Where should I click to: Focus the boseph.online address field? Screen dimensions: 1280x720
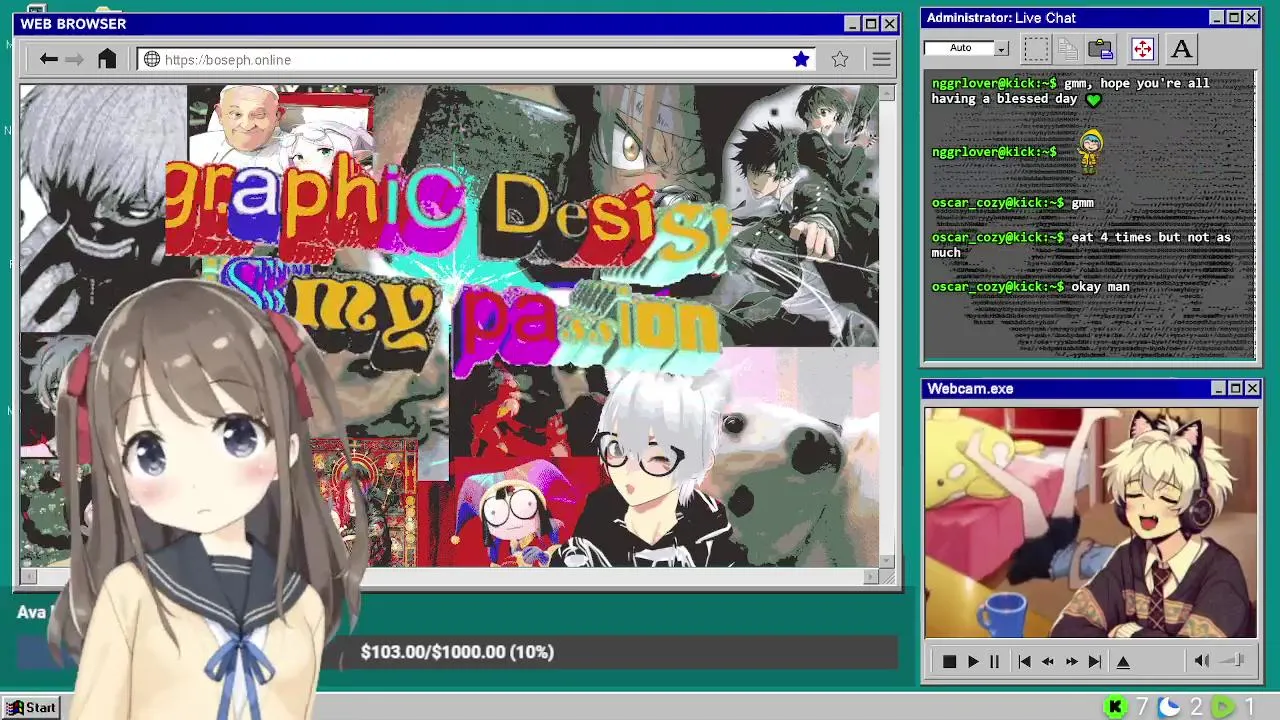pos(476,60)
